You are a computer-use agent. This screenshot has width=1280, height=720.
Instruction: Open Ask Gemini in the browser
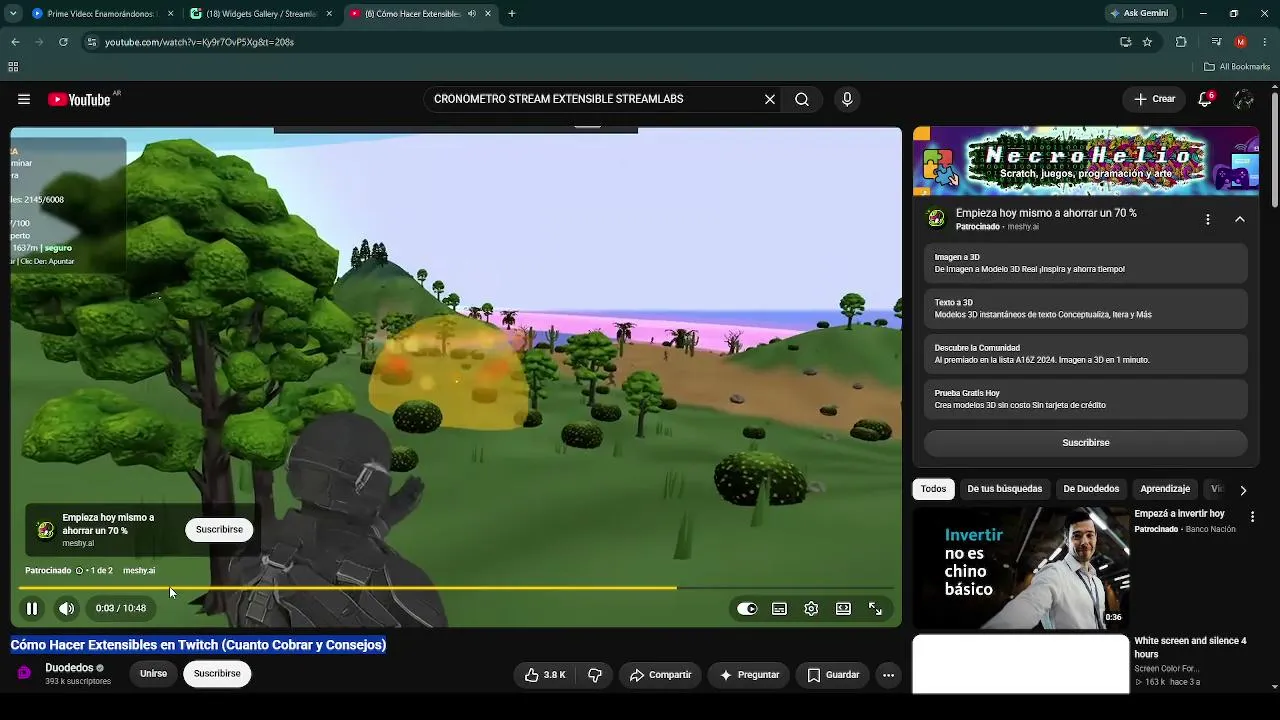(x=1139, y=14)
